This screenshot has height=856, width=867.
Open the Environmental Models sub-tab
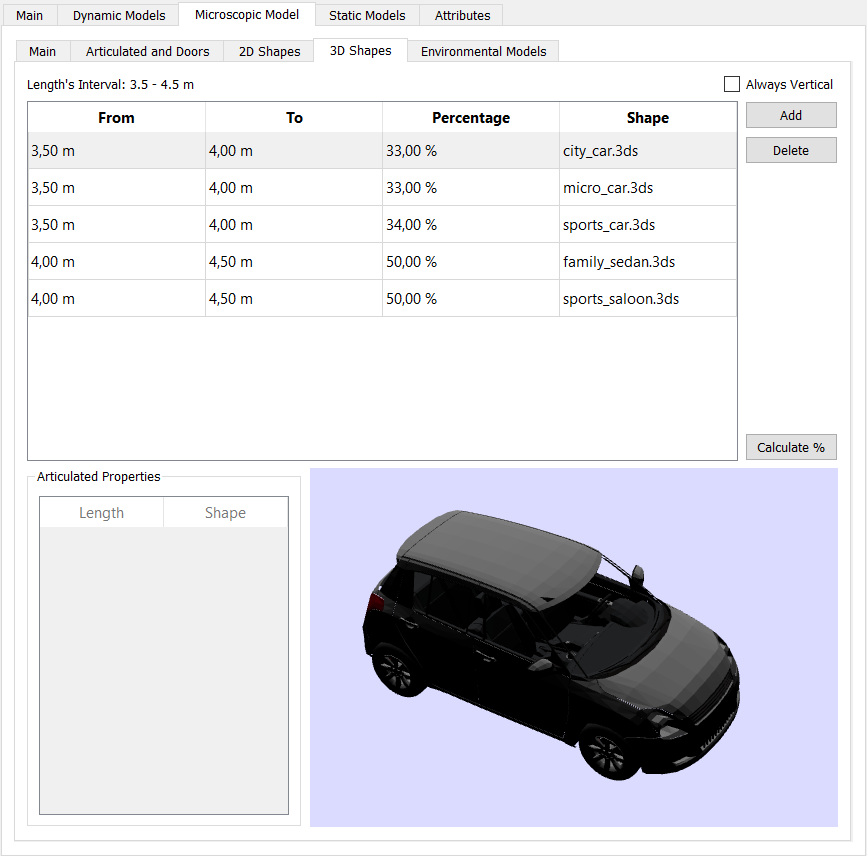click(x=483, y=50)
